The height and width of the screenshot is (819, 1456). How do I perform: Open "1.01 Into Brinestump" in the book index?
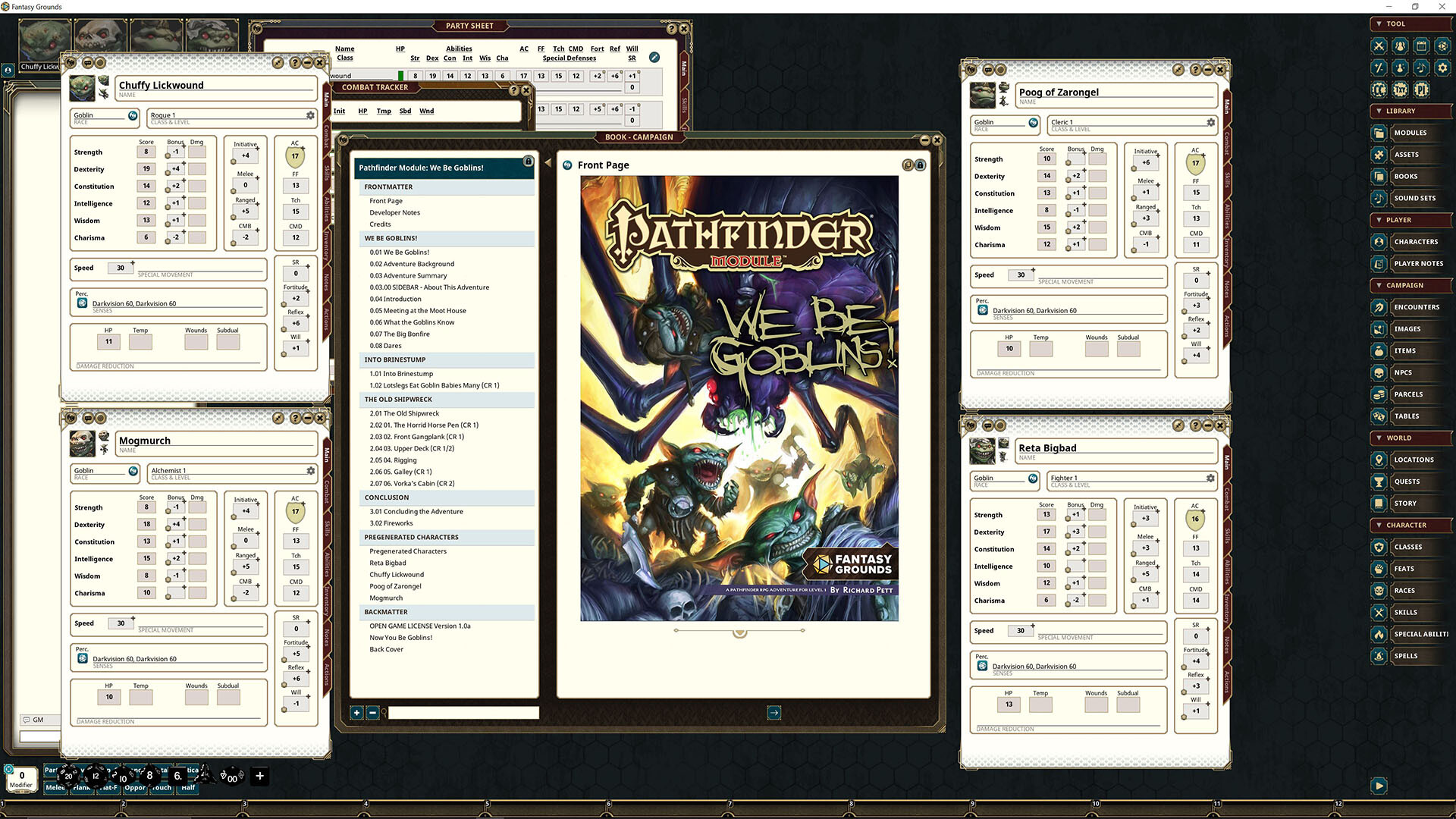(x=401, y=373)
